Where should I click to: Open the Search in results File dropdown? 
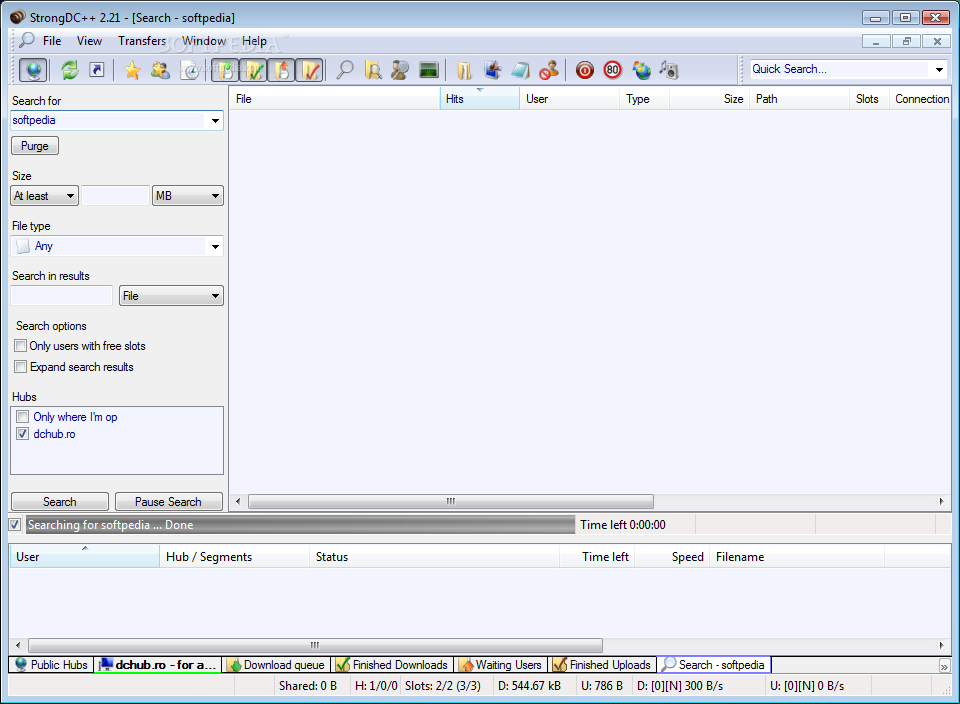(x=171, y=296)
